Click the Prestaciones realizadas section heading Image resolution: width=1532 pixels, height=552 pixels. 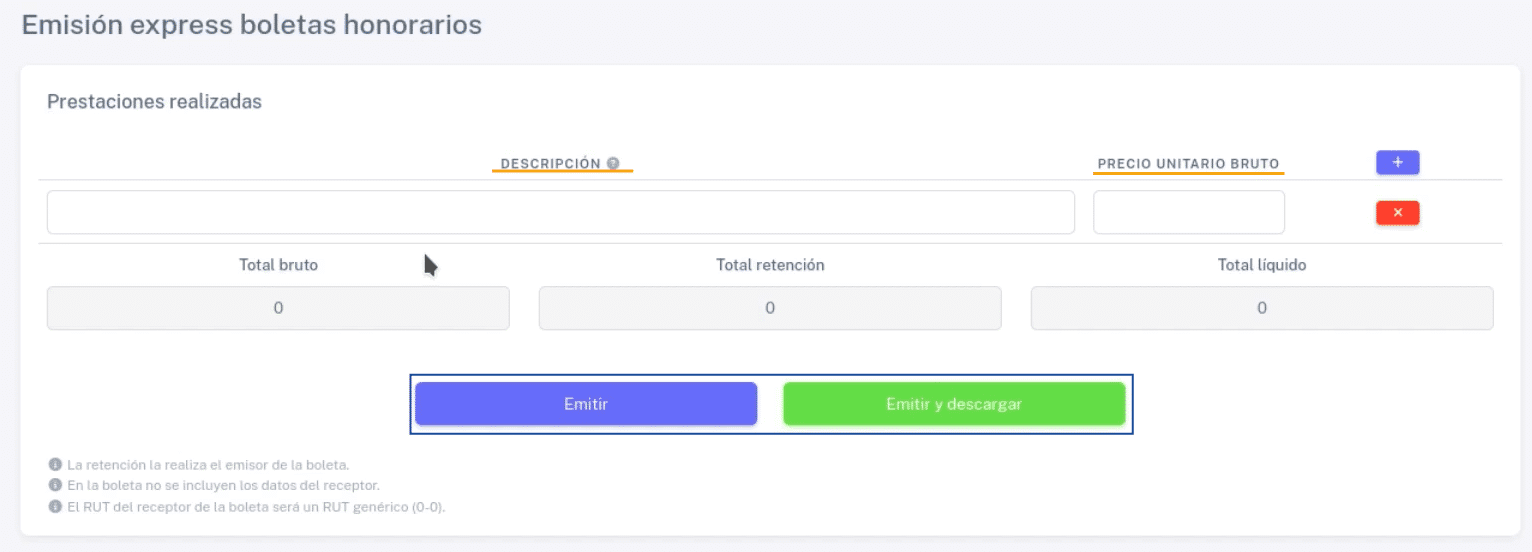click(154, 102)
